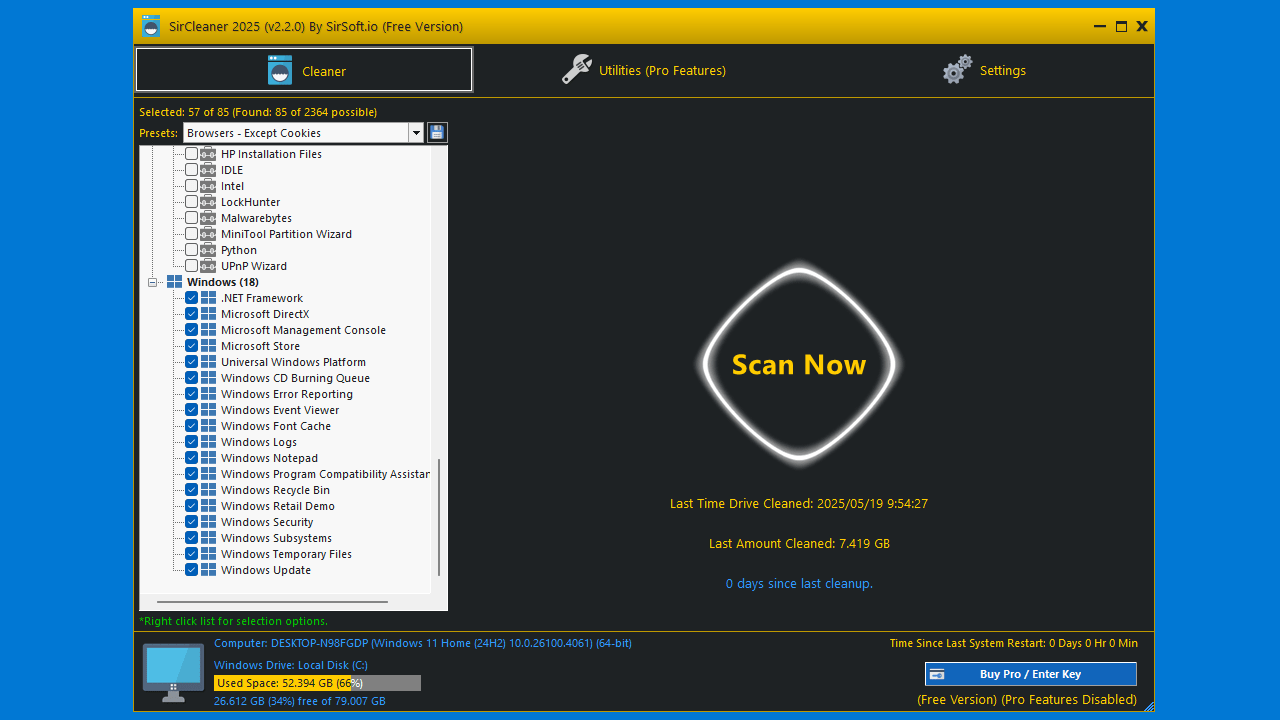Image resolution: width=1280 pixels, height=720 pixels.
Task: Click the wrench Utilities icon
Action: click(577, 69)
